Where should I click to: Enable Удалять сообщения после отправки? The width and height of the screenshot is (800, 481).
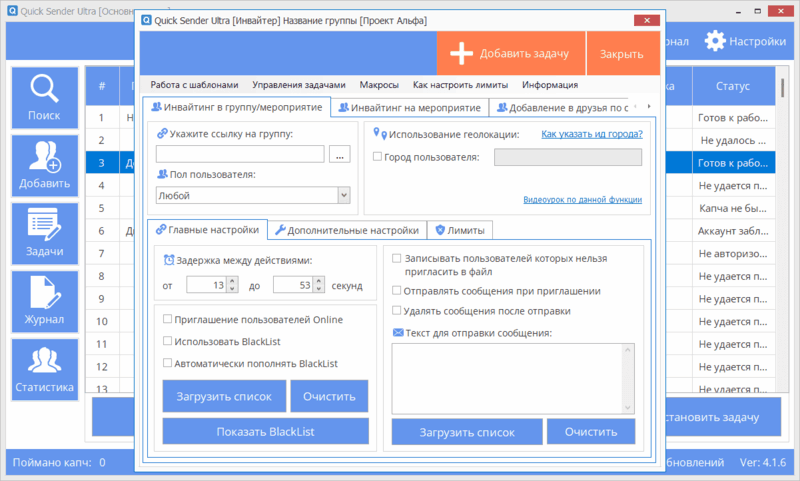point(396,310)
